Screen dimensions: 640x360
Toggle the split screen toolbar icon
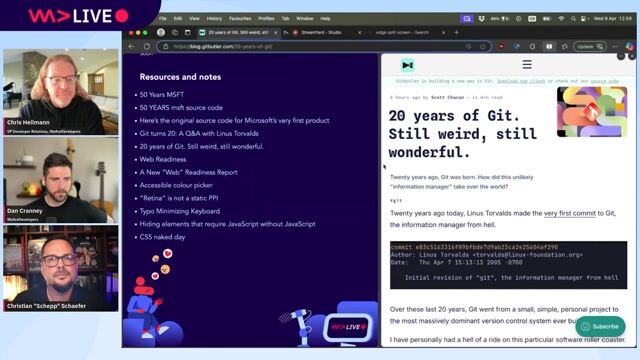[x=549, y=47]
